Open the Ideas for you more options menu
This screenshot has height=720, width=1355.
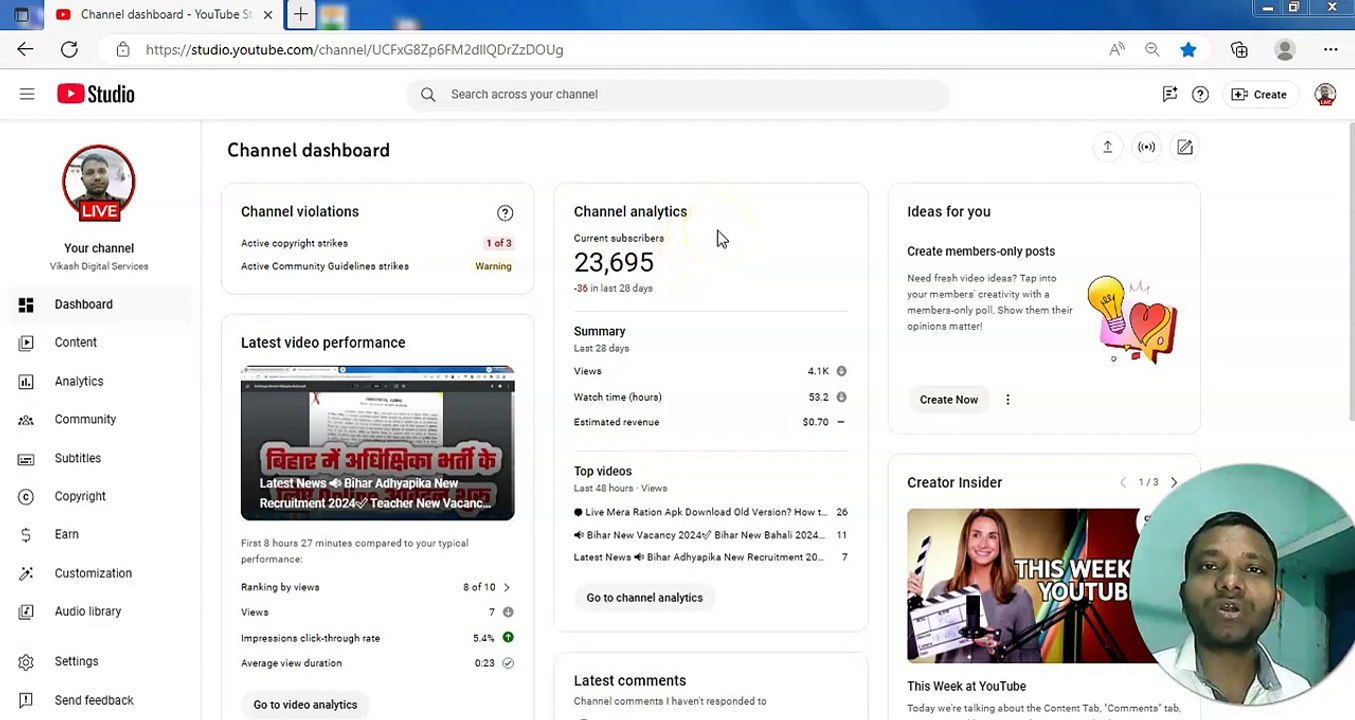pos(1008,399)
